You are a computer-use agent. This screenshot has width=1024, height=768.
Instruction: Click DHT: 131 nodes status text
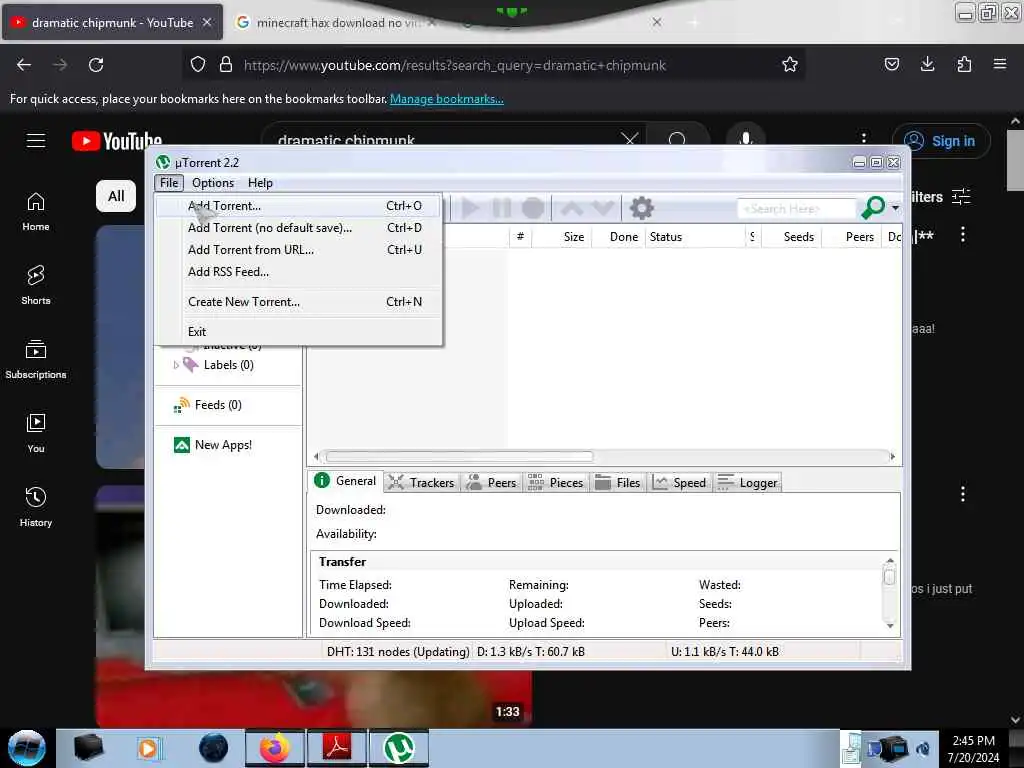click(398, 652)
